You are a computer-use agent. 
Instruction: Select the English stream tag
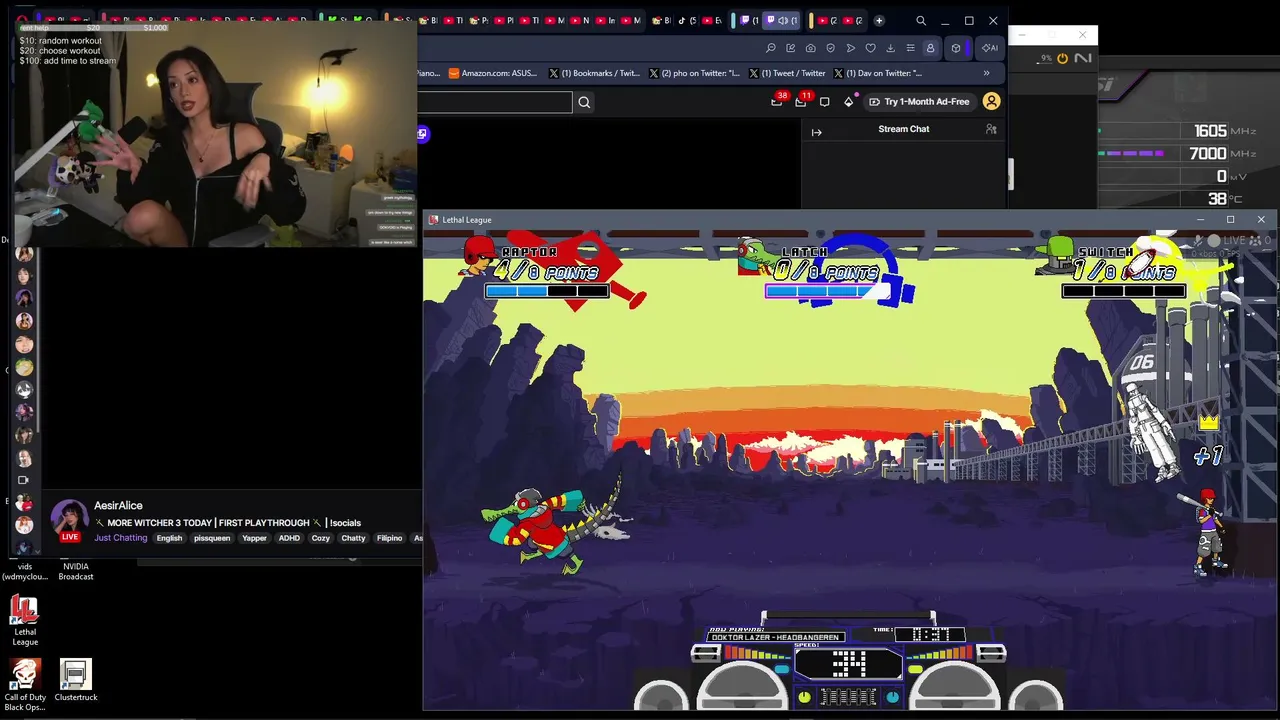169,538
